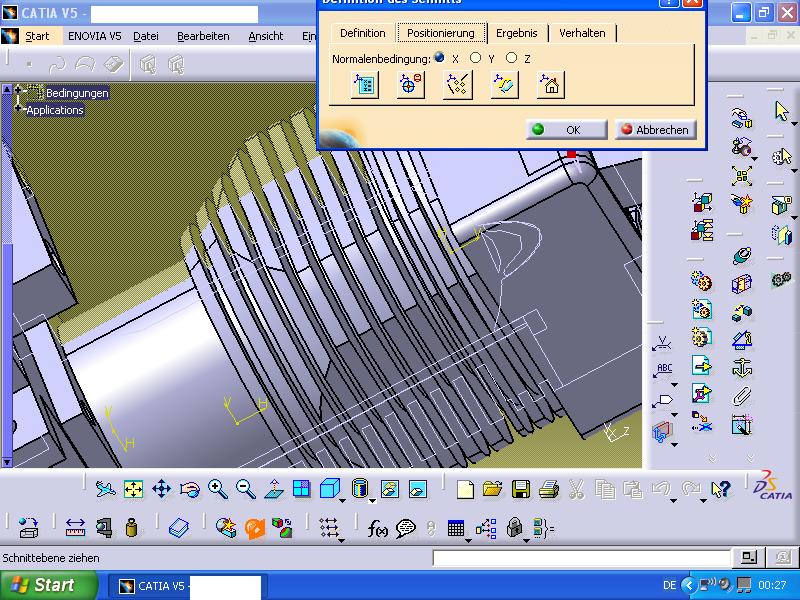The width and height of the screenshot is (800, 600).
Task: Choose positioning by 2/3 selections icon
Action: click(x=458, y=85)
